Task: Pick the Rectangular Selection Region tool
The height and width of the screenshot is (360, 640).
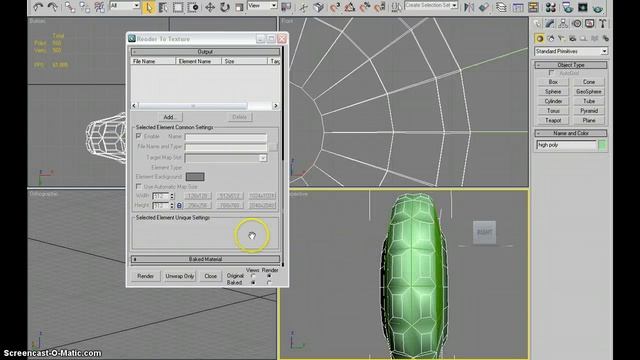Action: click(178, 7)
